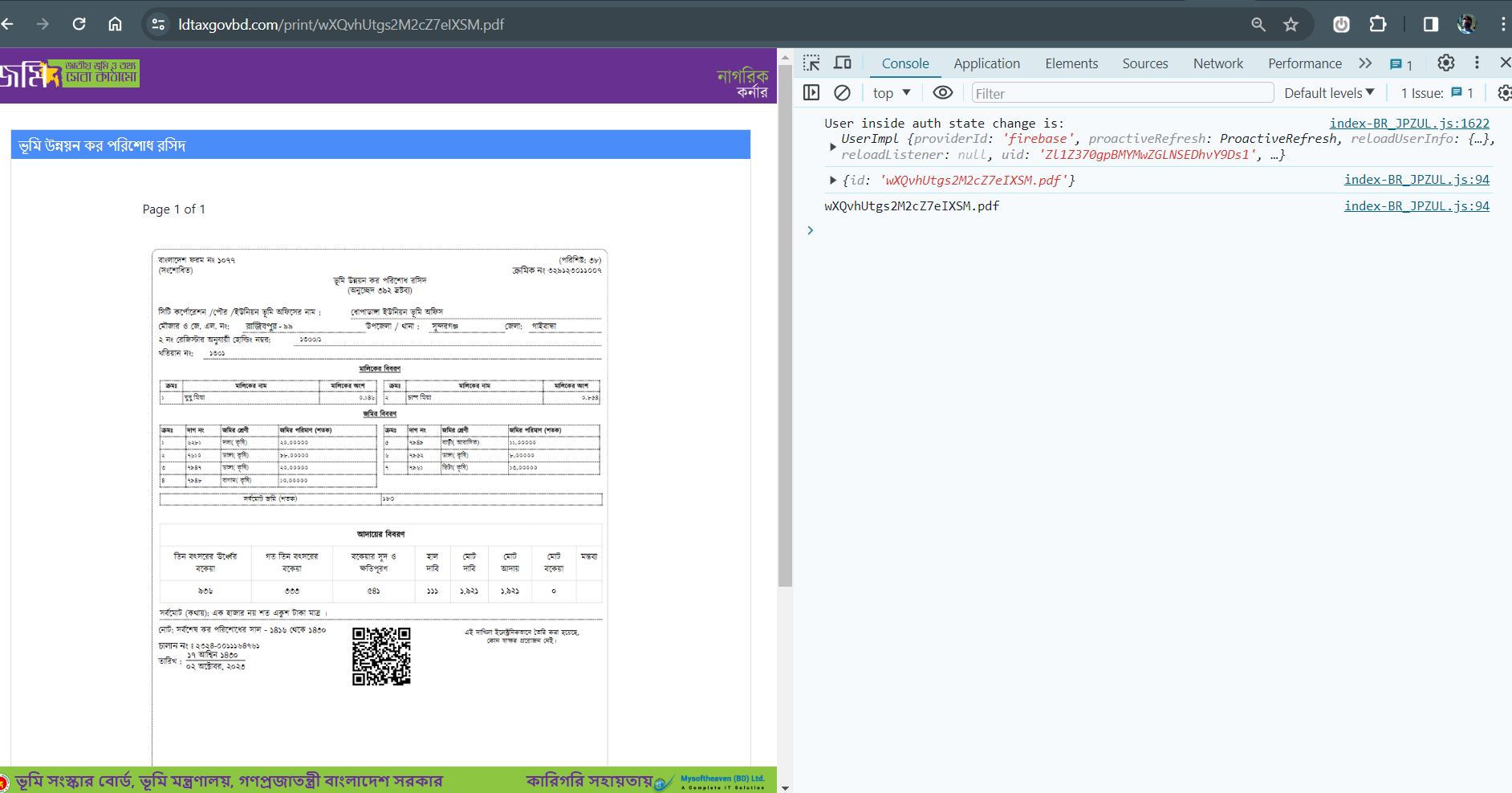The width and height of the screenshot is (1512, 793).
Task: Switch to Console tab
Action: 905,63
